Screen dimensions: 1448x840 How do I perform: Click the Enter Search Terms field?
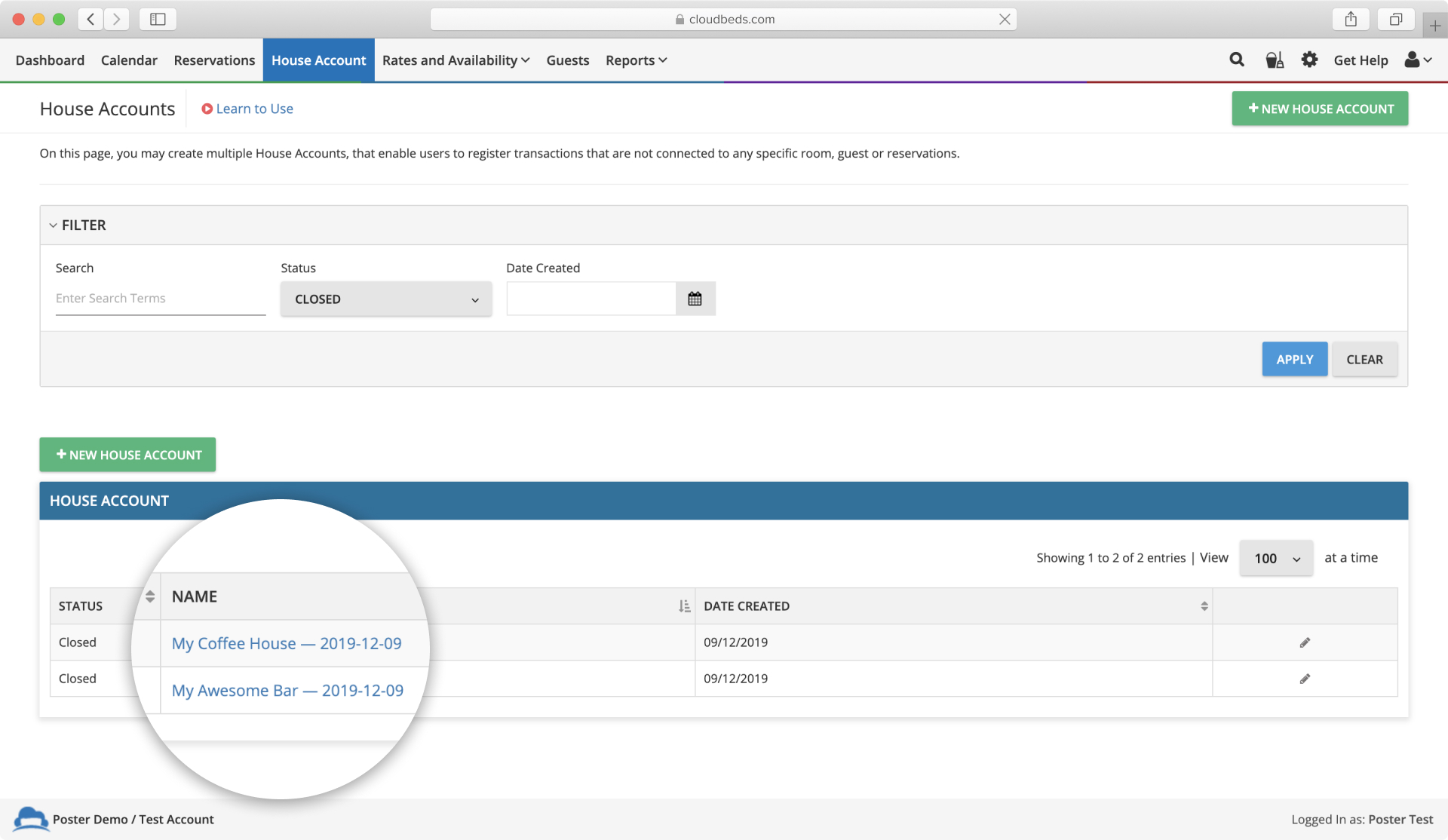click(161, 299)
